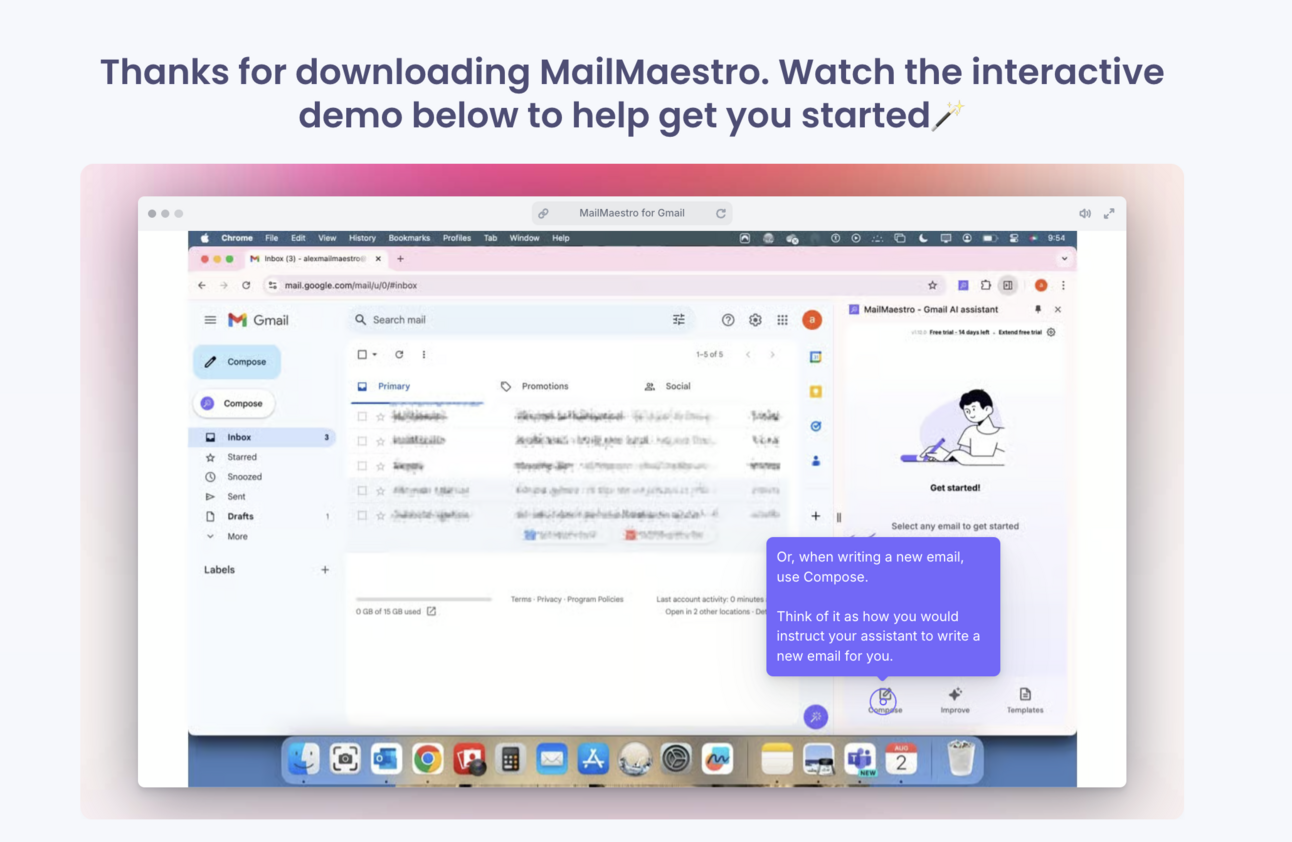Screen dimensions: 1292x842
Task: Go back using Chrome back arrow
Action: point(202,285)
